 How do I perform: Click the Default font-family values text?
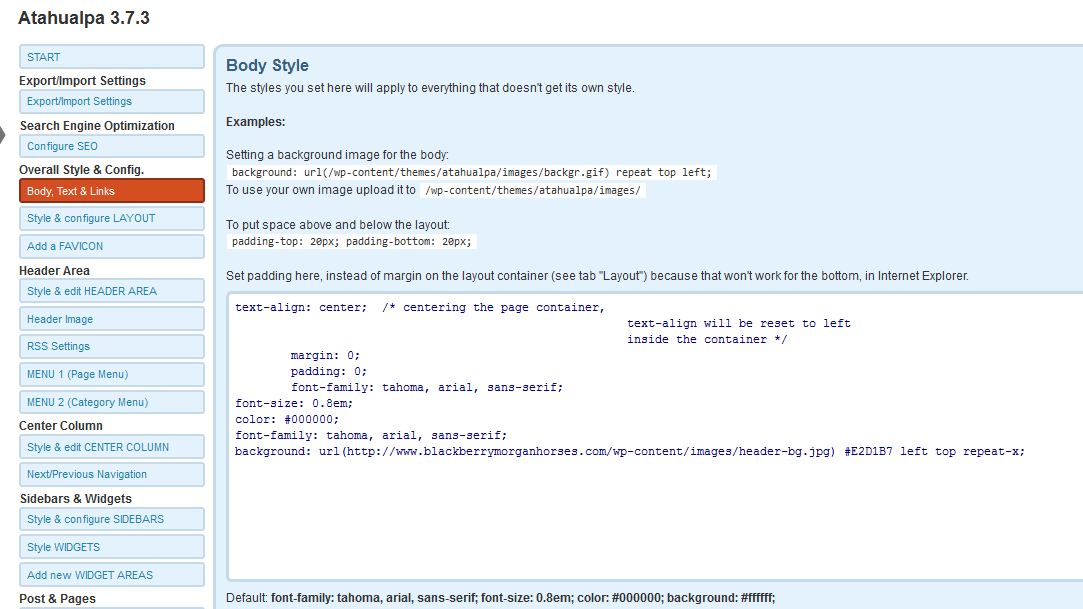pos(523,598)
